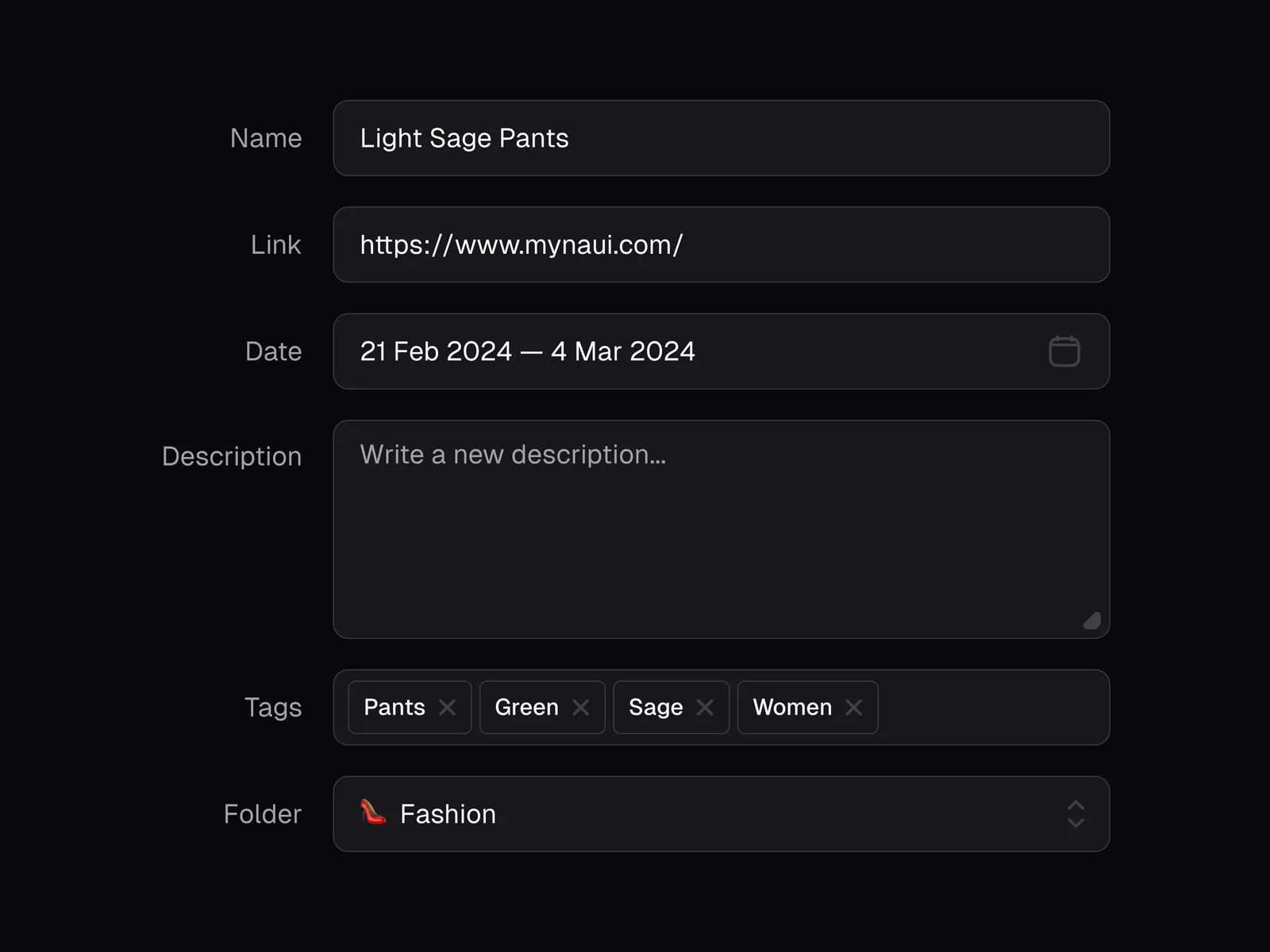Click the Name input field
Image resolution: width=1270 pixels, height=952 pixels.
[x=721, y=138]
